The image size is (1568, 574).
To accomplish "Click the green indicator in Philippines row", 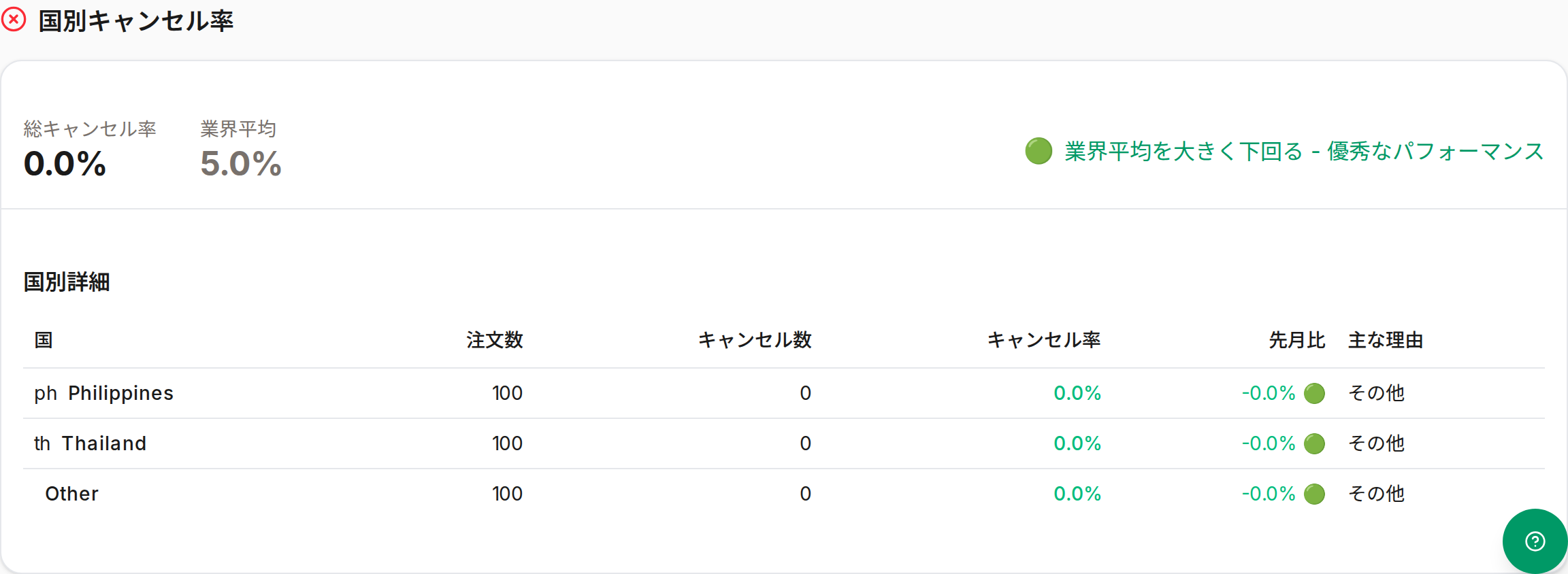I will coord(1314,393).
